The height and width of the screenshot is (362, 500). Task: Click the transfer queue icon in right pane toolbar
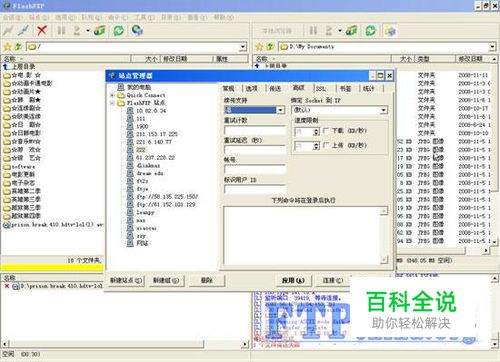click(x=329, y=31)
